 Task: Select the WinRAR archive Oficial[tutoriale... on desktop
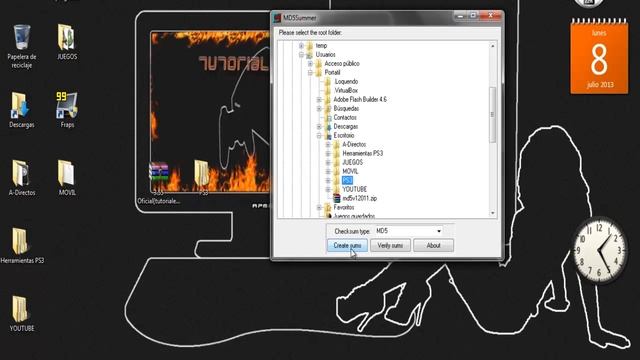coord(158,183)
